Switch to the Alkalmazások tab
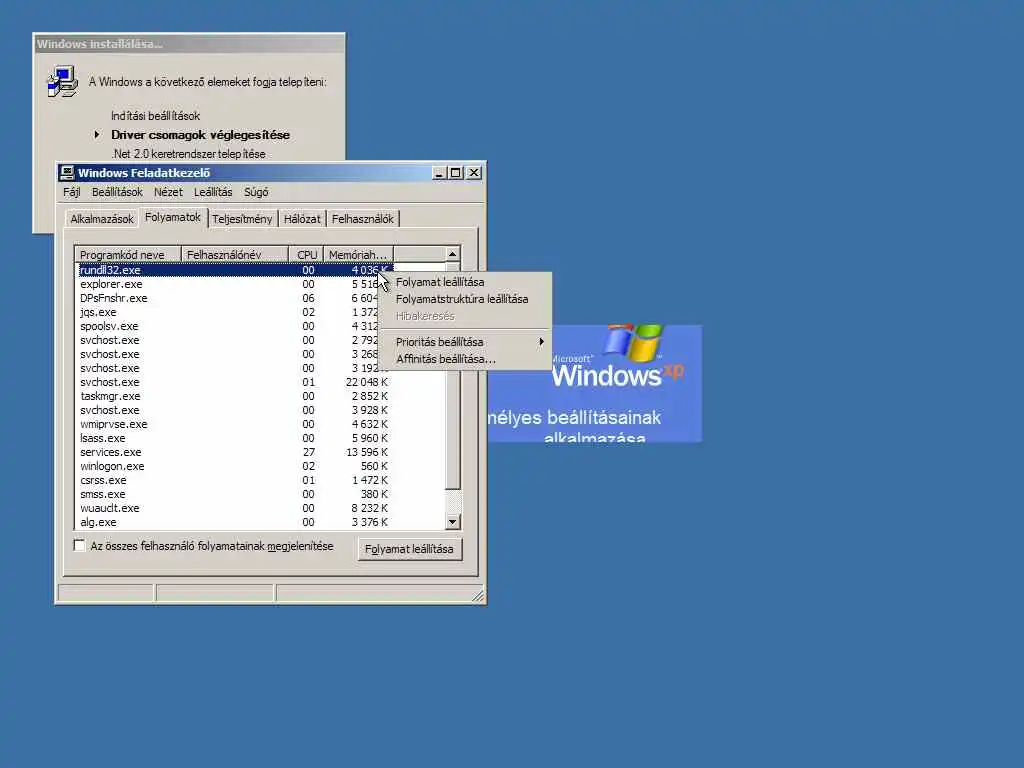1024x768 pixels. tap(102, 219)
